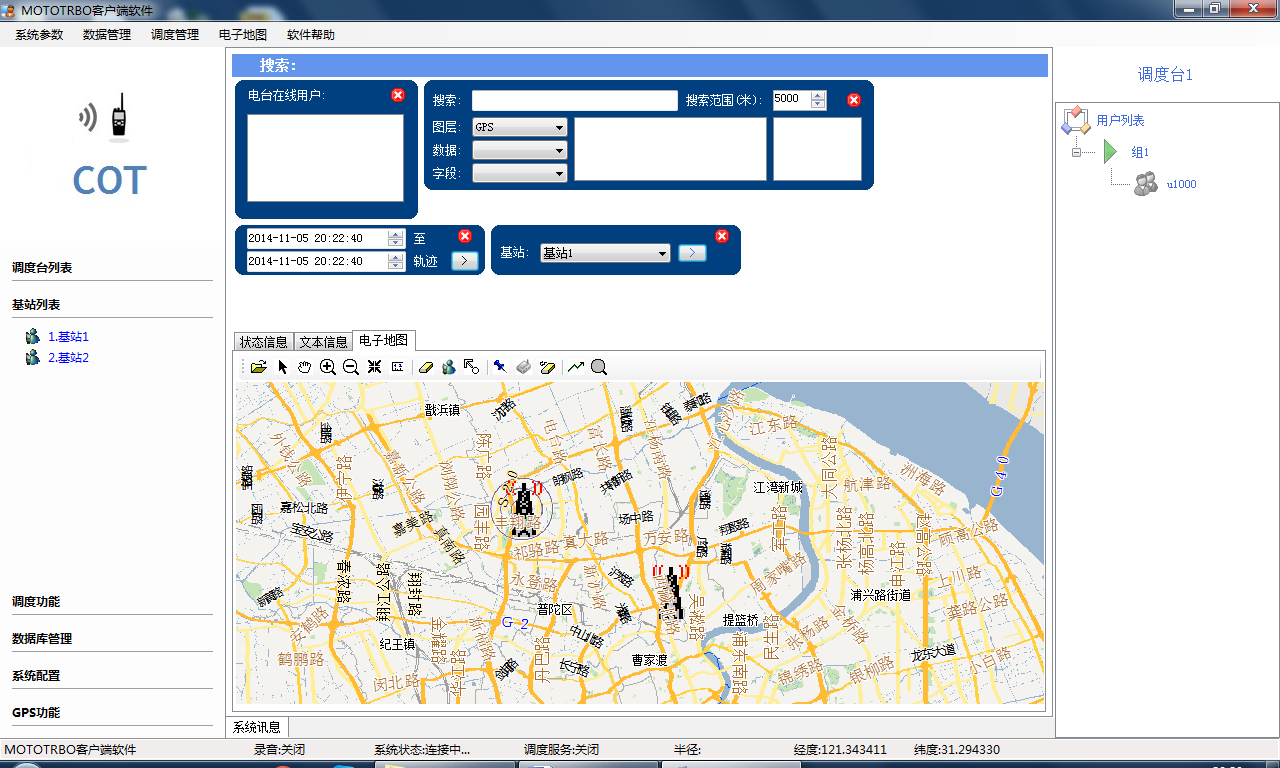Click the 基站1 icon in sidebar list
The height and width of the screenshot is (768, 1280).
tap(33, 337)
